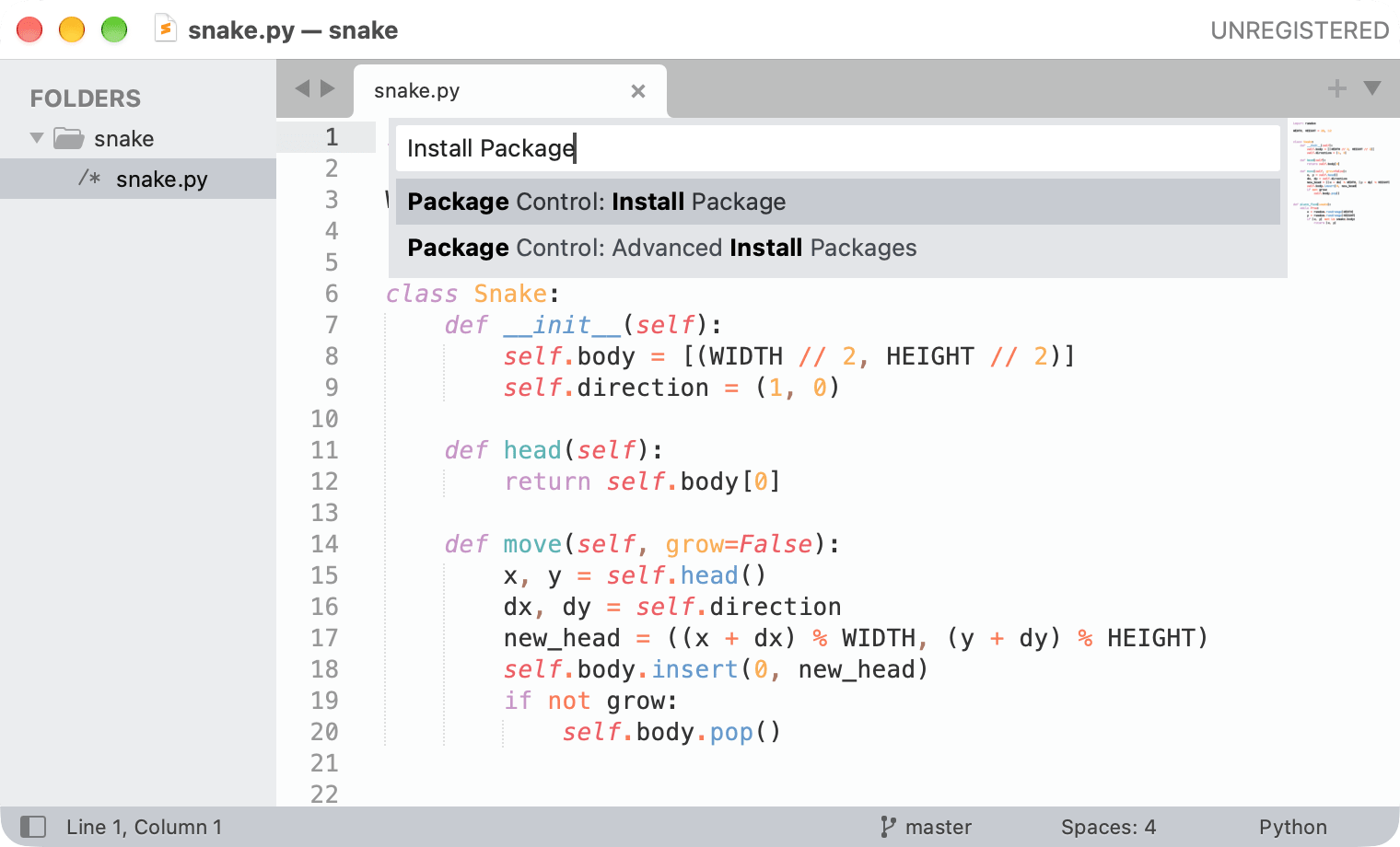Click the Git branch icon beside master
Image resolution: width=1400 pixels, height=847 pixels.
tap(887, 827)
